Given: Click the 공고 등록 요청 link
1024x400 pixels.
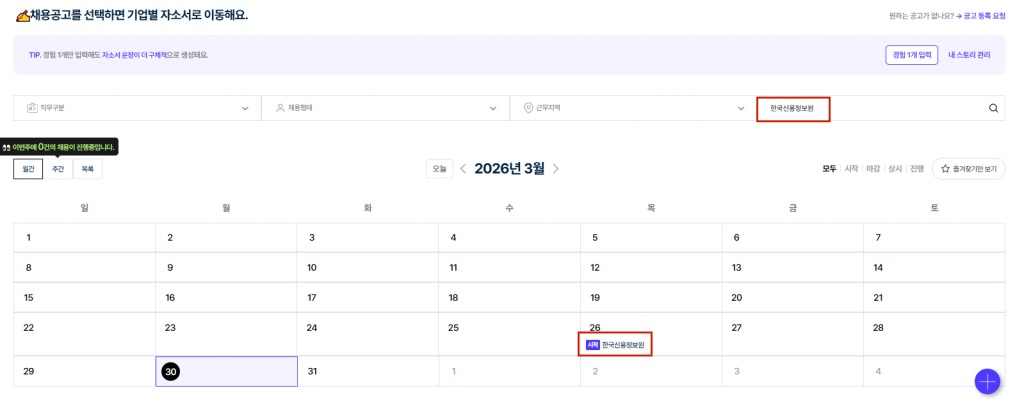Looking at the screenshot, I should click(x=984, y=16).
